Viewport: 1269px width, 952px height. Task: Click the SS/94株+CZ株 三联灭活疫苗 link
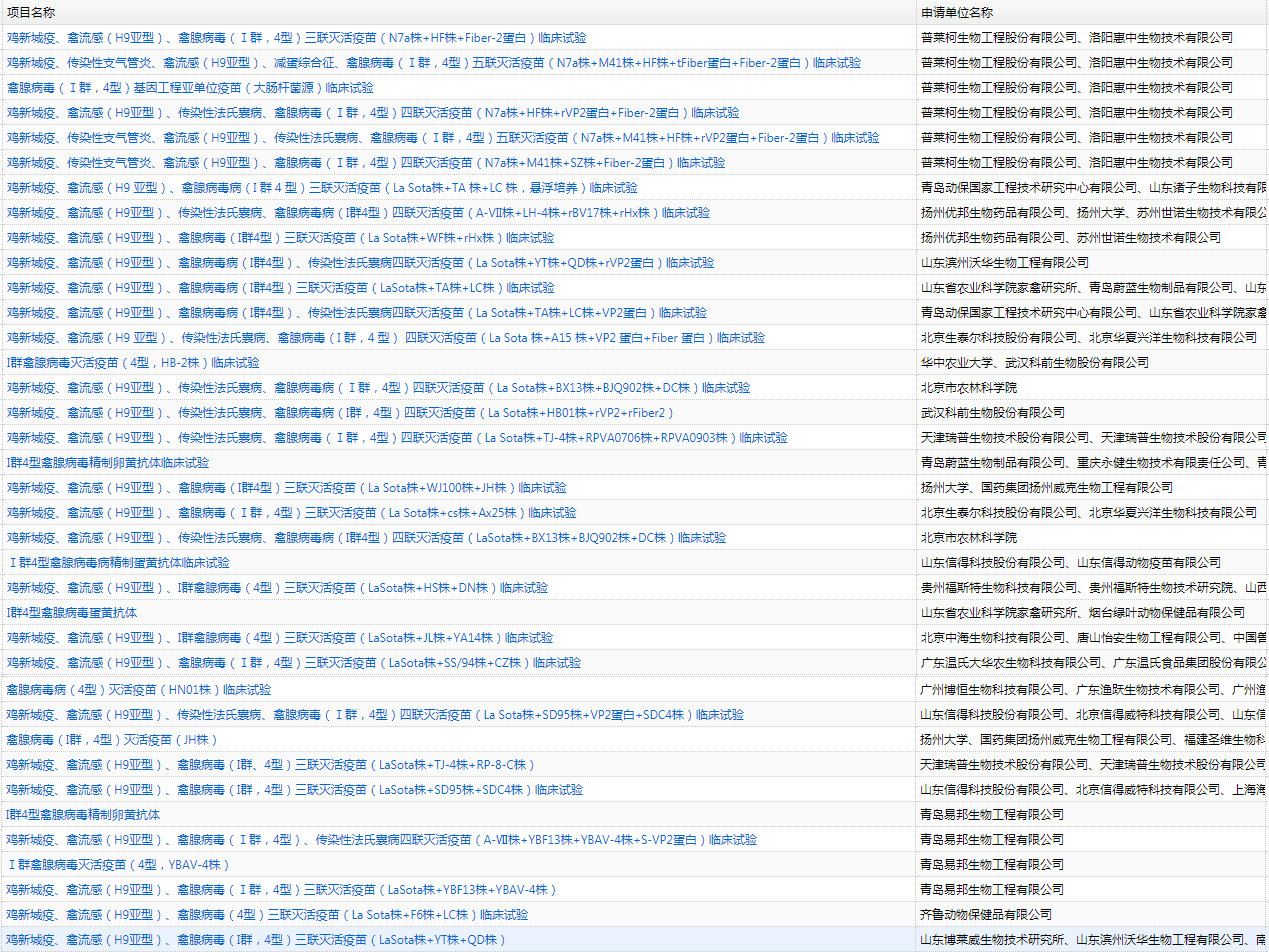[x=293, y=663]
